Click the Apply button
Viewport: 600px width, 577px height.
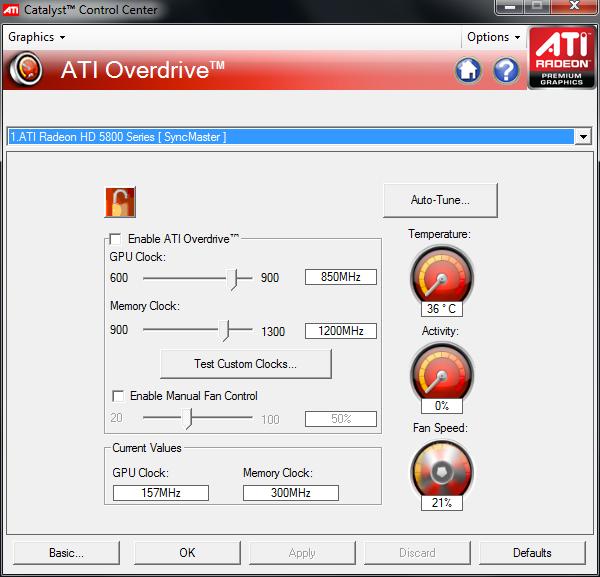click(302, 553)
